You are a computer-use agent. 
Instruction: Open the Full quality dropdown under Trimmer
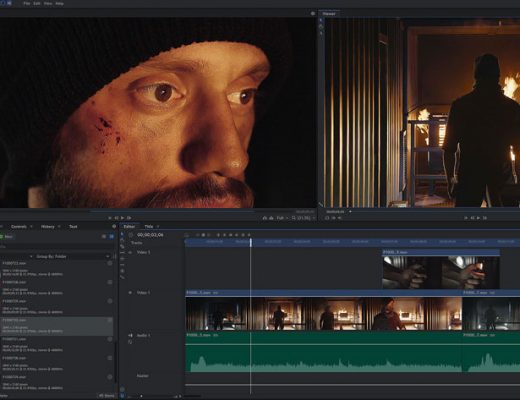pos(282,218)
